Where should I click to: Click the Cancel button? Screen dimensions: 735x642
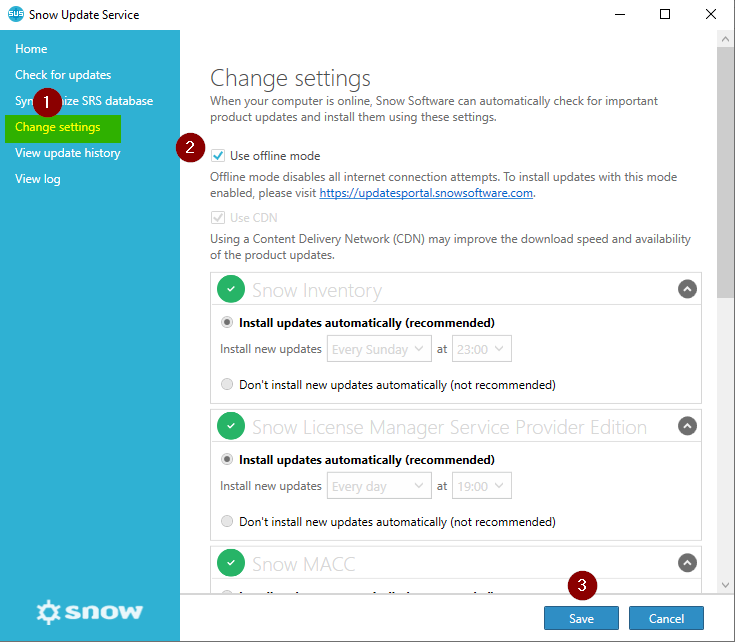(x=666, y=619)
